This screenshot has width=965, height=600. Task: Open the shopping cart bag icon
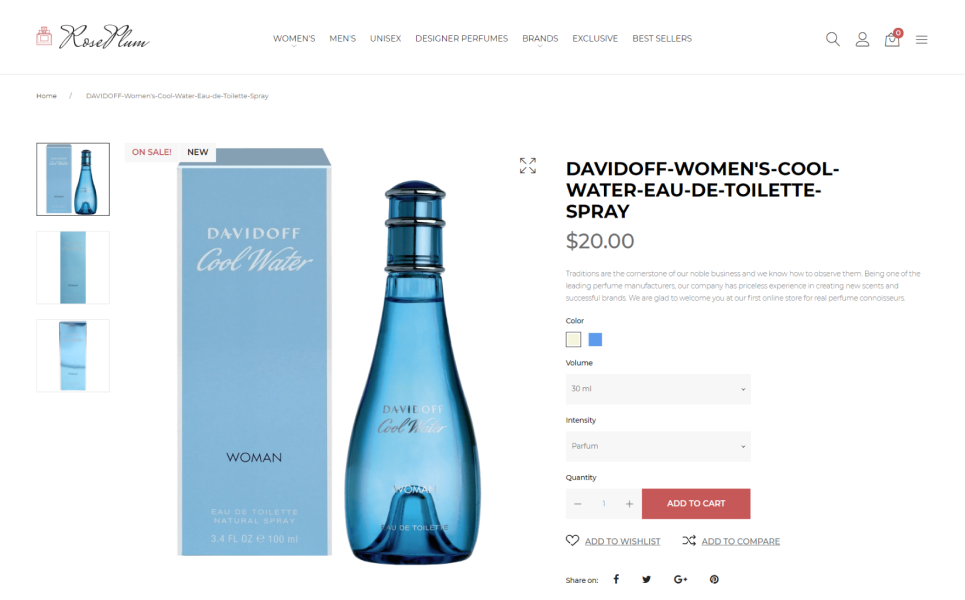892,39
